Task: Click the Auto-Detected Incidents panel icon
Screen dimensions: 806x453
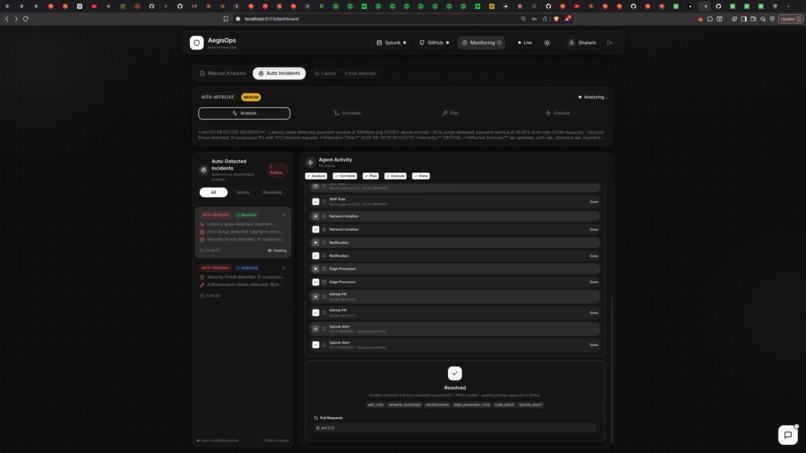Action: pos(204,170)
